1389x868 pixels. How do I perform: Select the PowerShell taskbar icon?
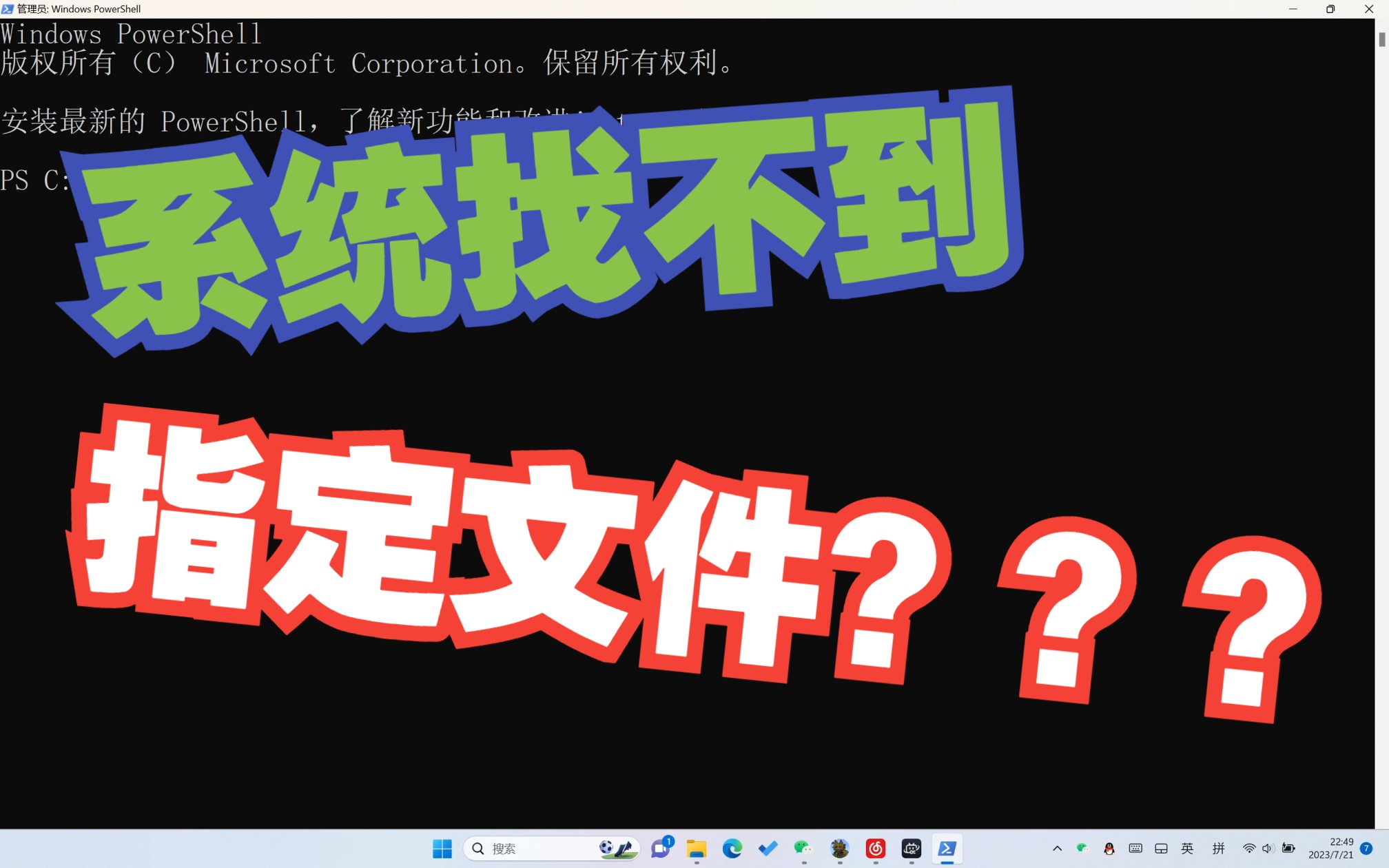[x=947, y=849]
